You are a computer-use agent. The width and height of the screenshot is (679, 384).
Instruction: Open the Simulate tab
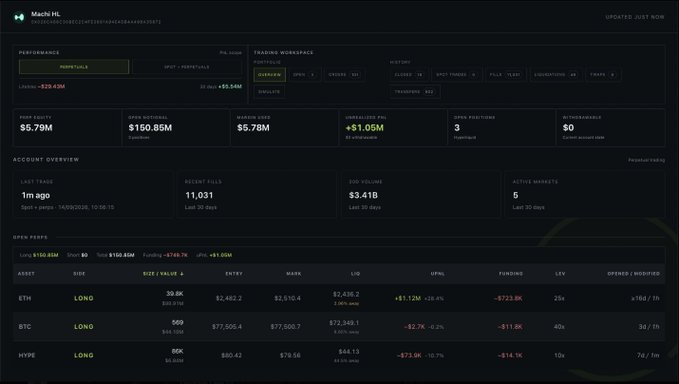click(269, 92)
